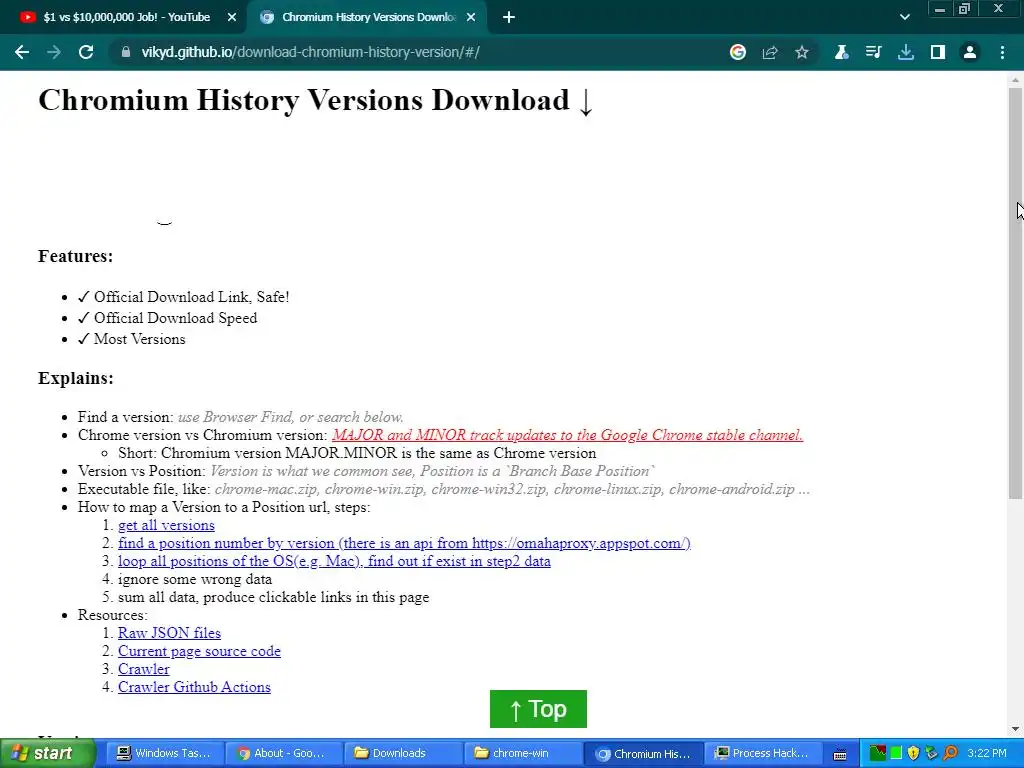Image resolution: width=1024 pixels, height=768 pixels.
Task: Open the profile avatar menu
Action: tap(970, 52)
